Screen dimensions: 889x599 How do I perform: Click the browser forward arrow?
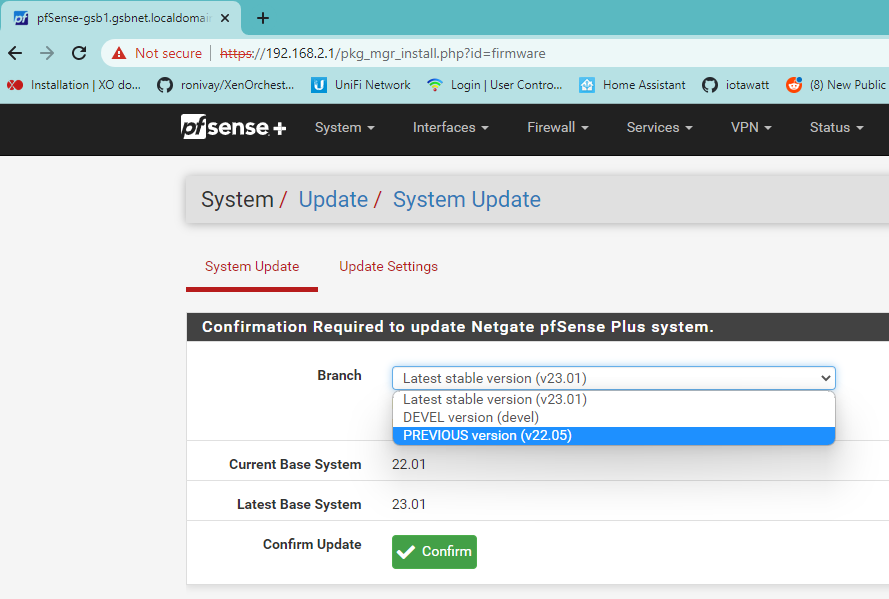[x=47, y=53]
